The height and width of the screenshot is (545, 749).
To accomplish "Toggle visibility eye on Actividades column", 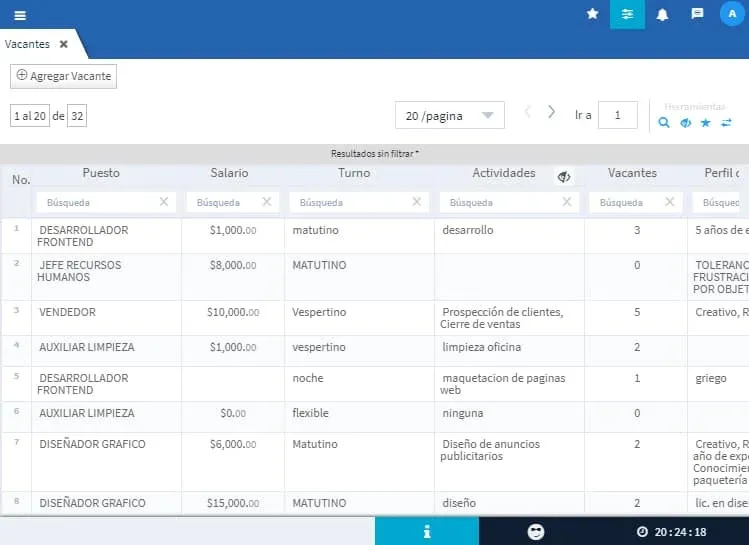I will pos(564,177).
